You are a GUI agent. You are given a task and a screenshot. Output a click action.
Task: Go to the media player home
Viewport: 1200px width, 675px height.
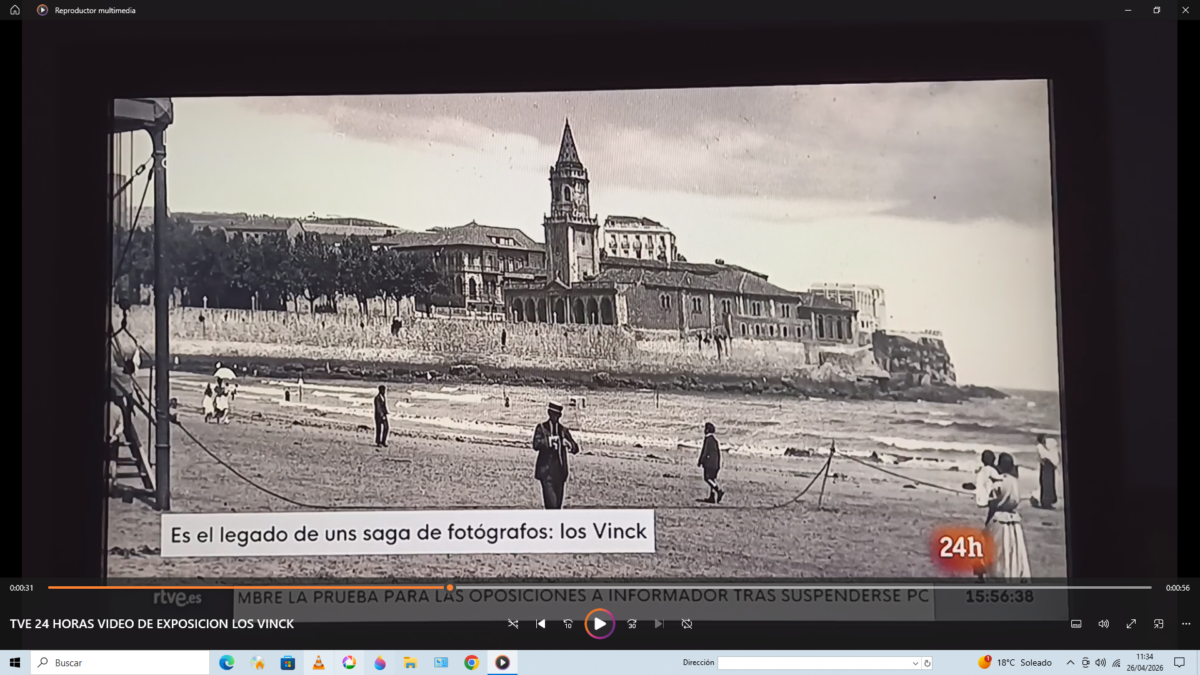coord(15,10)
